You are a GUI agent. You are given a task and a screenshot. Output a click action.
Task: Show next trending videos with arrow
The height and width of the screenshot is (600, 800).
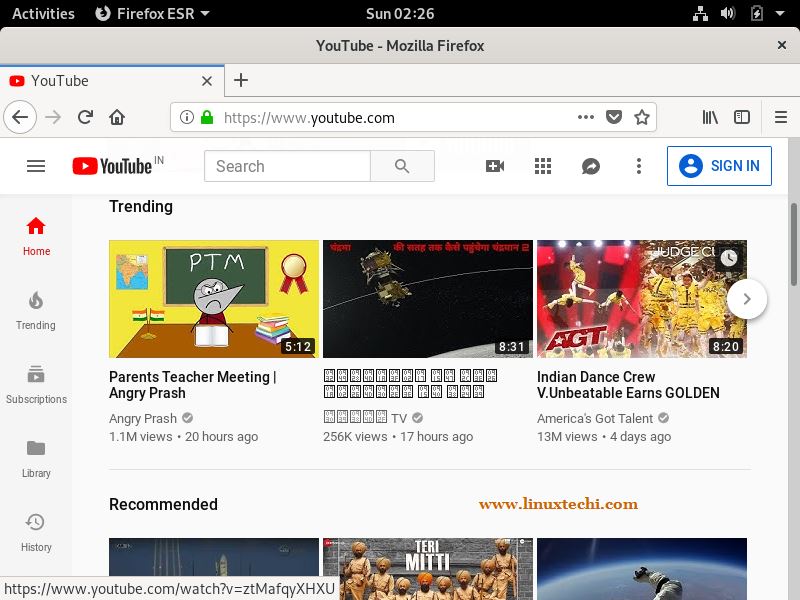point(747,298)
